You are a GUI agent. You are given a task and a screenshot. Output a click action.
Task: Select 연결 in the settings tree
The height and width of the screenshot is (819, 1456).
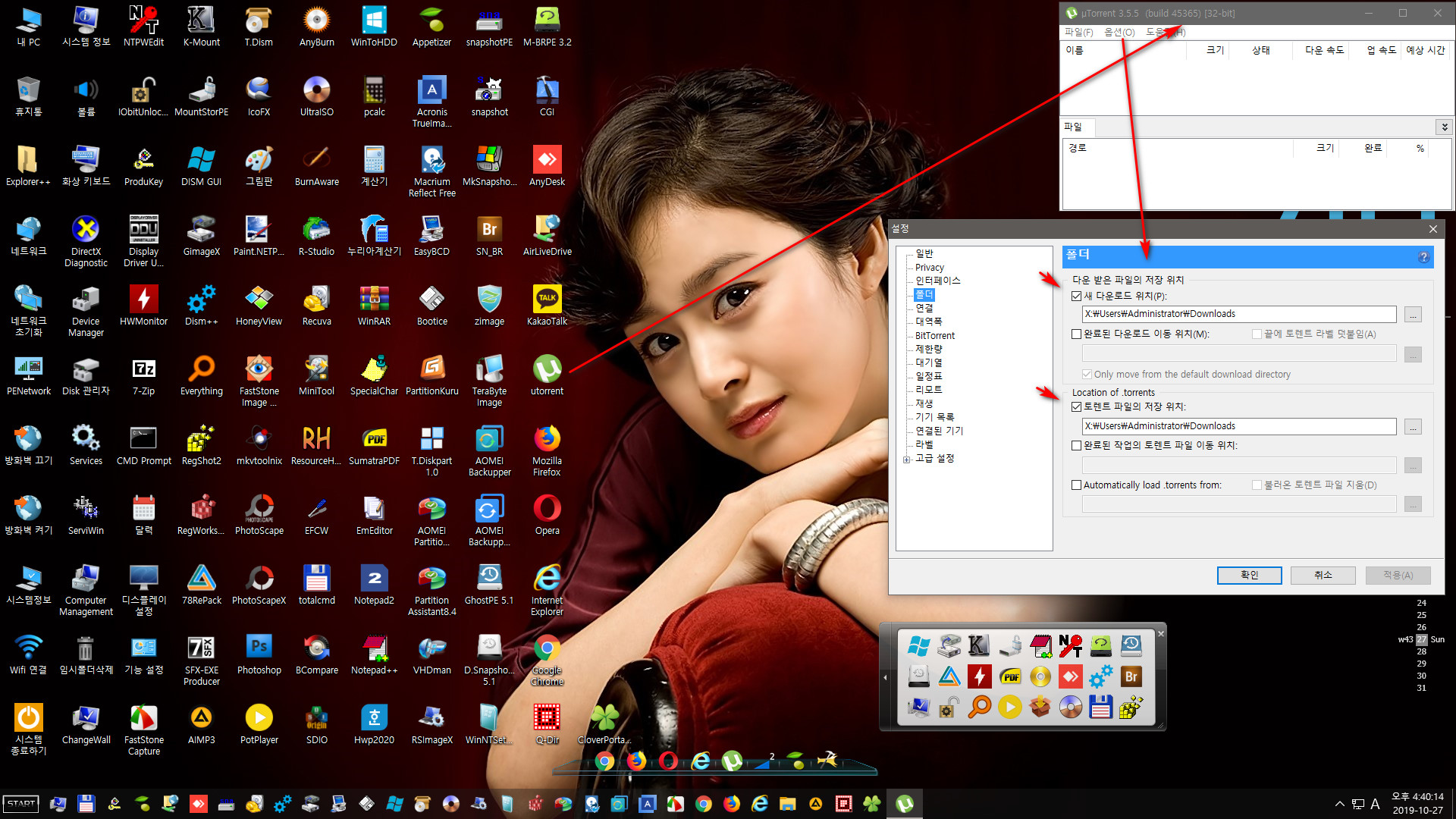924,308
